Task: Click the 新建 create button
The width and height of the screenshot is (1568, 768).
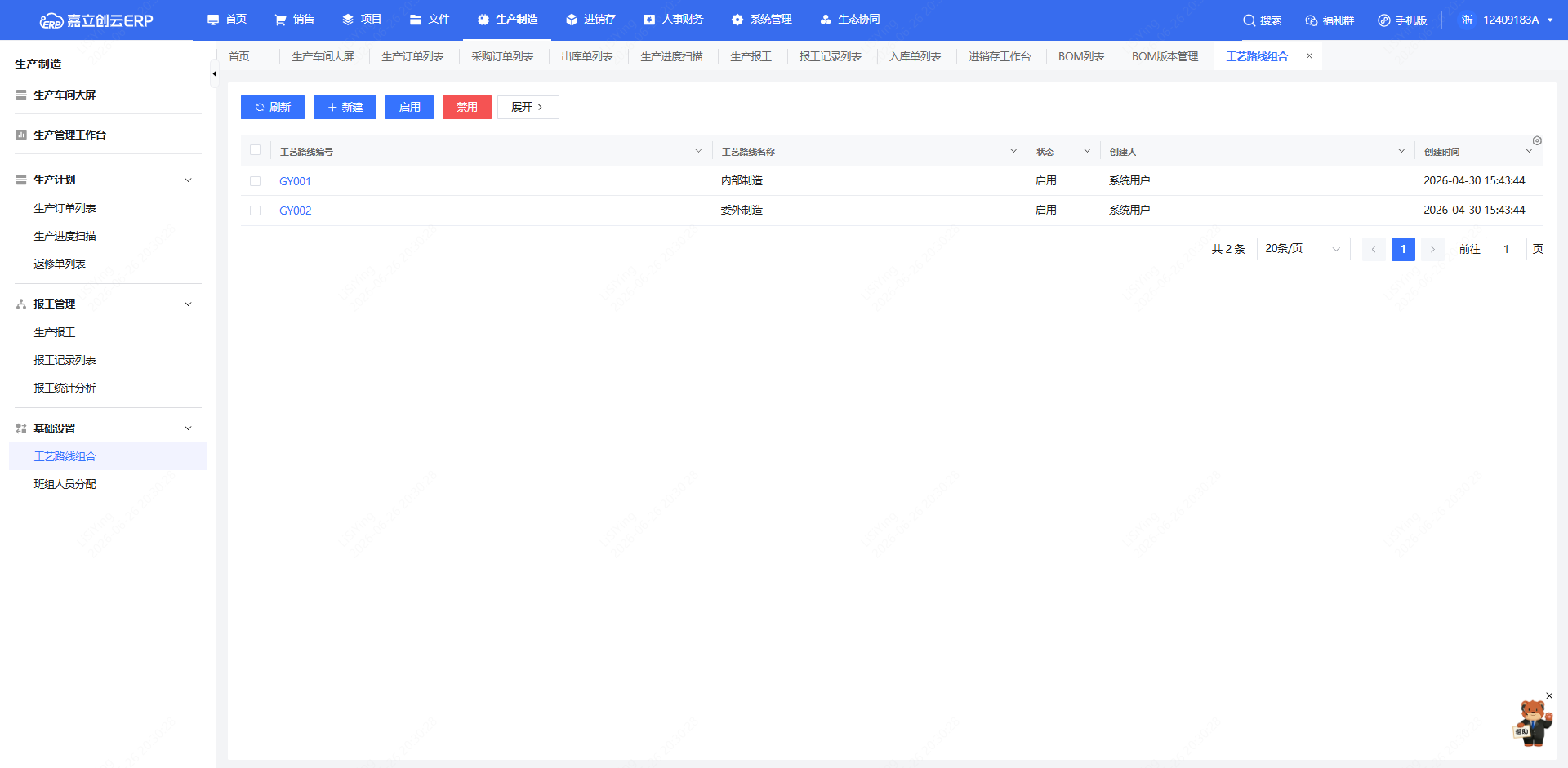Action: coord(345,107)
